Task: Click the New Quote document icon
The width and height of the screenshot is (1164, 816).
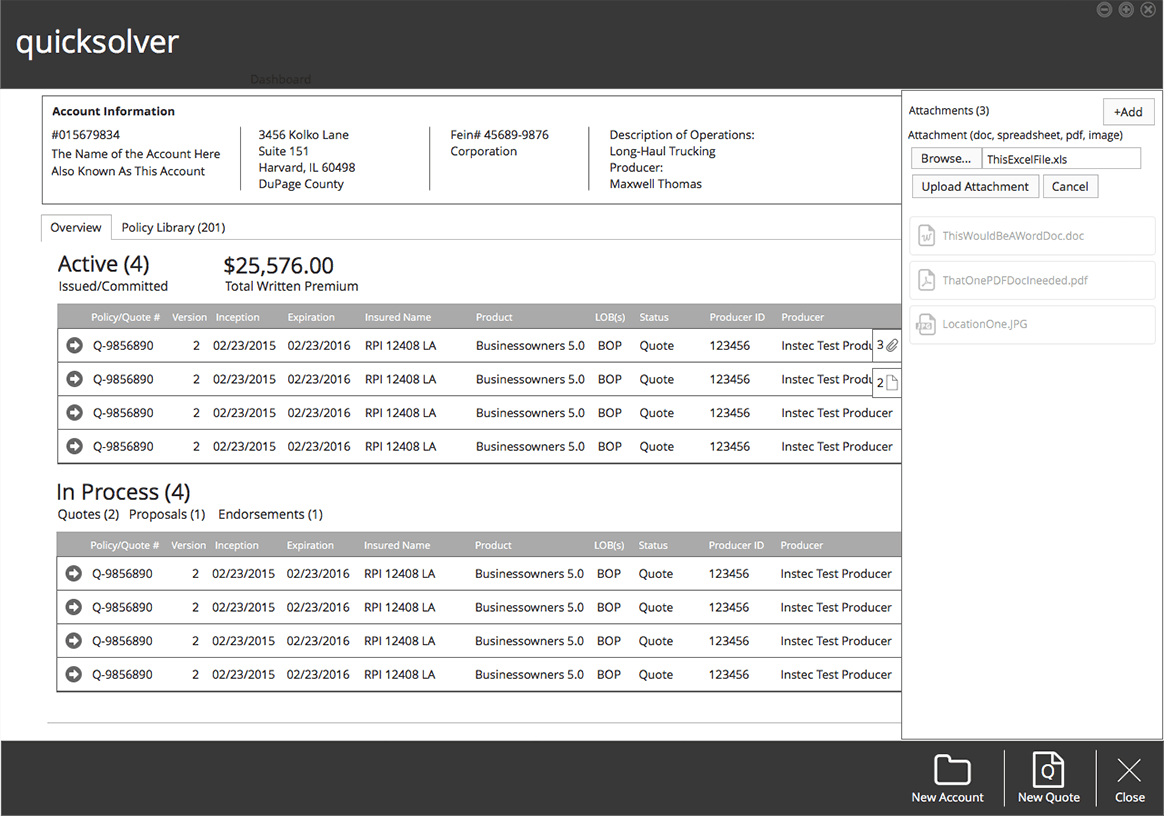Action: coord(1048,770)
